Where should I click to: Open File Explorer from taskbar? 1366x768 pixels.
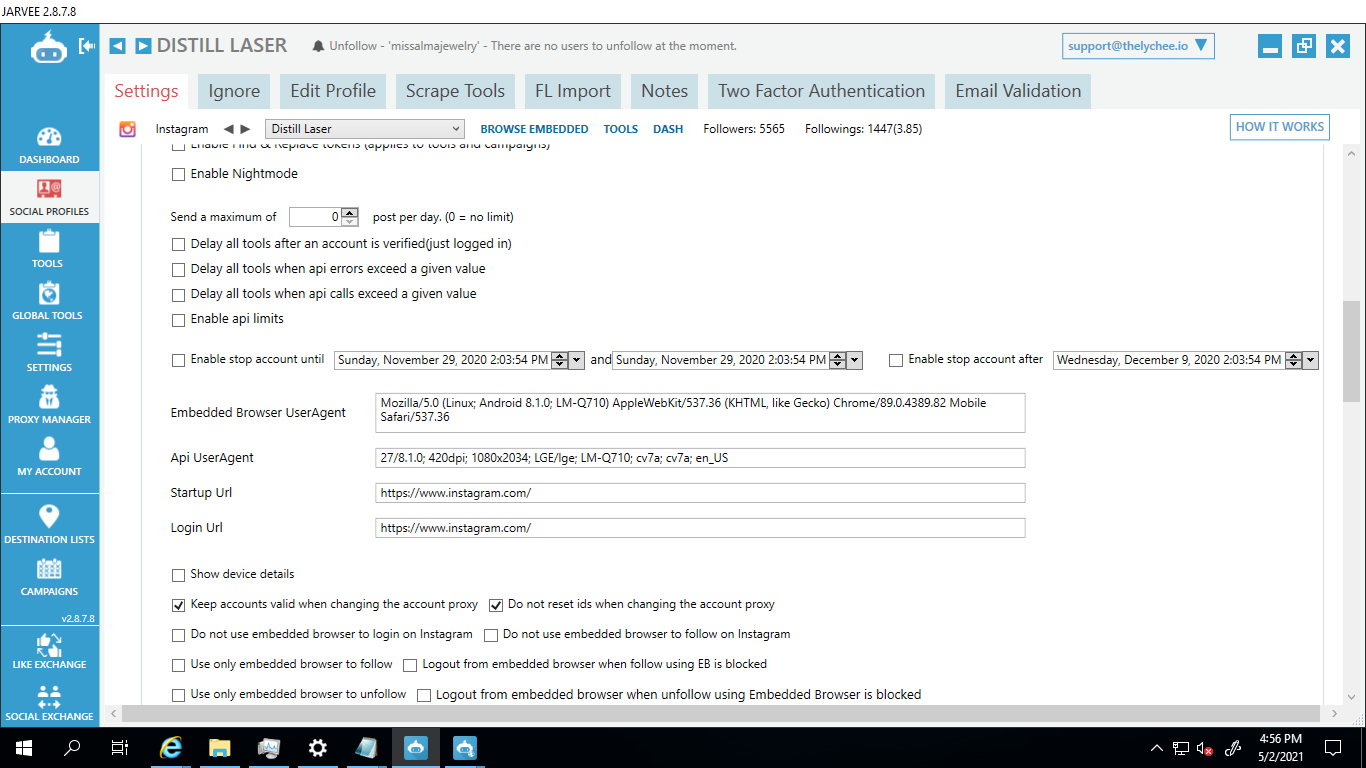(x=220, y=748)
